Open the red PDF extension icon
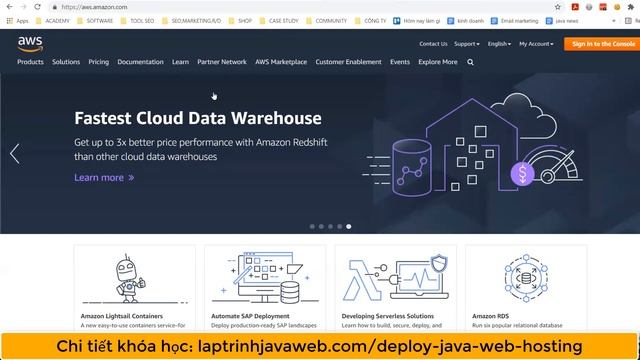The width and height of the screenshot is (640, 360). click(575, 7)
